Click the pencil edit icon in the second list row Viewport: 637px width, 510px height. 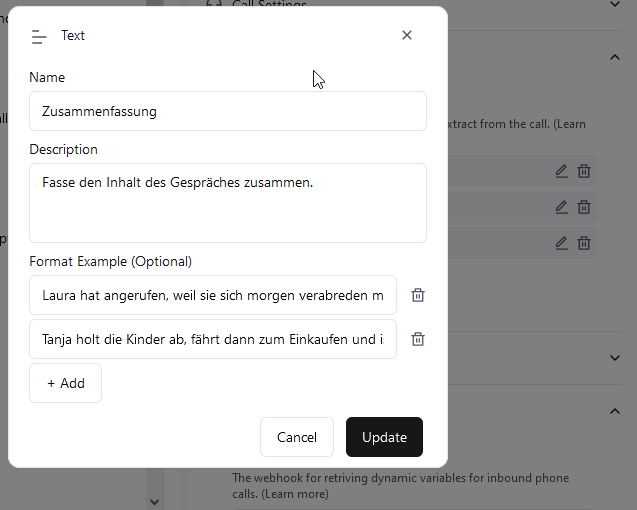tap(561, 207)
